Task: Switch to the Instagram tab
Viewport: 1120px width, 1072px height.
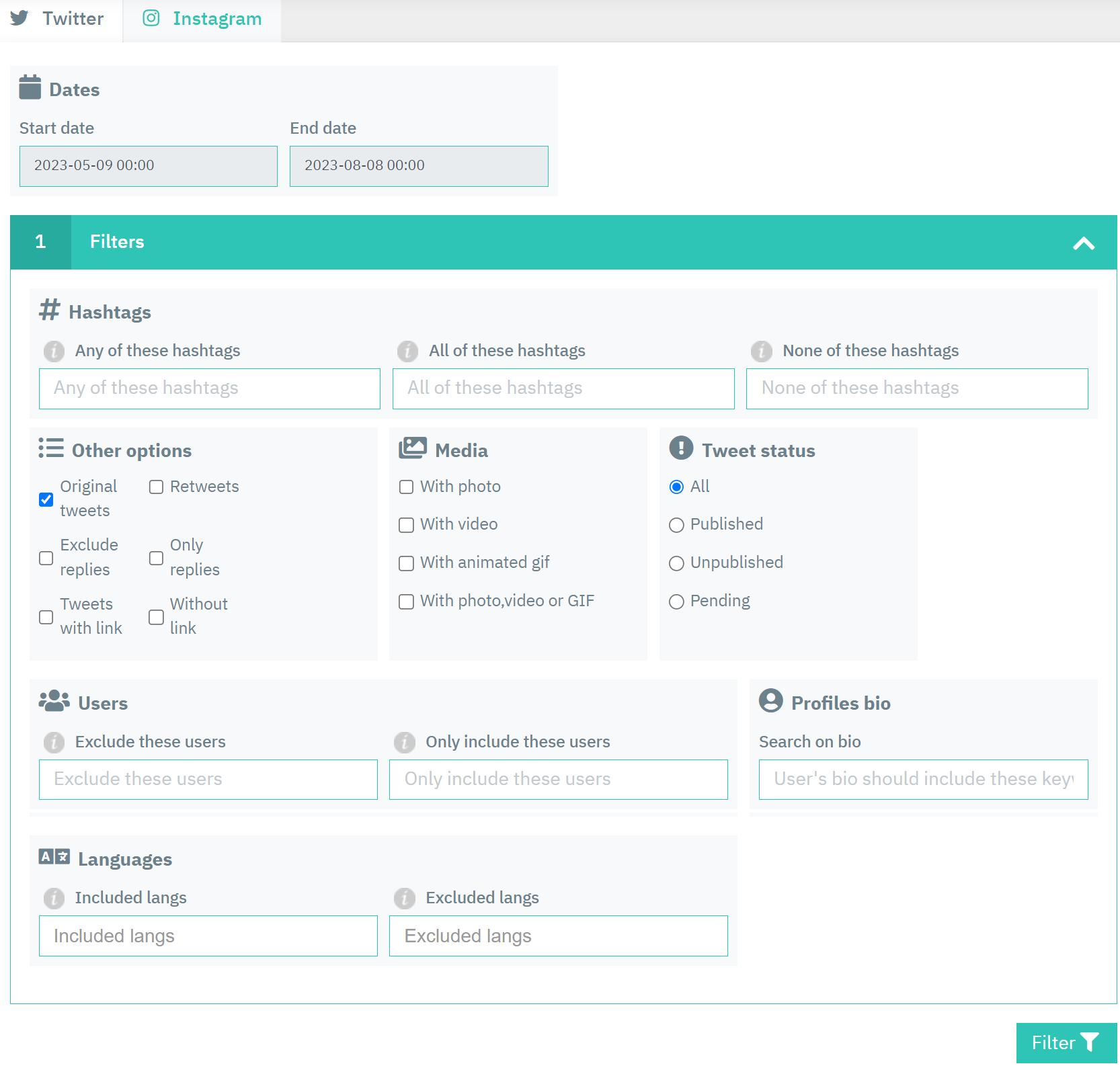Action: point(202,20)
